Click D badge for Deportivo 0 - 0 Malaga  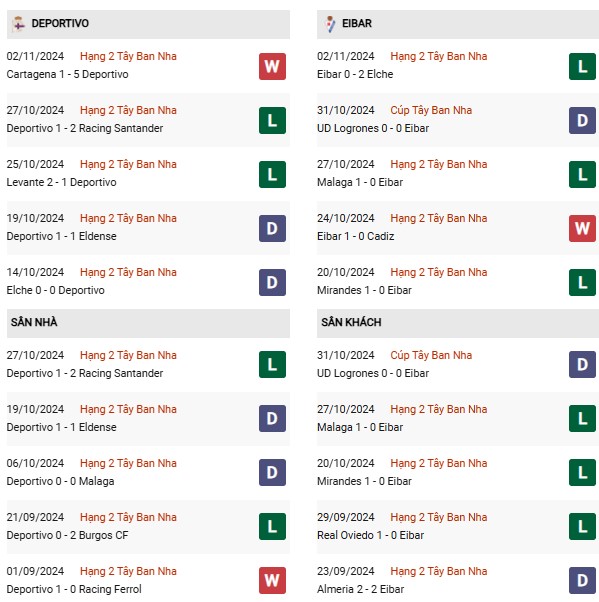pos(272,472)
